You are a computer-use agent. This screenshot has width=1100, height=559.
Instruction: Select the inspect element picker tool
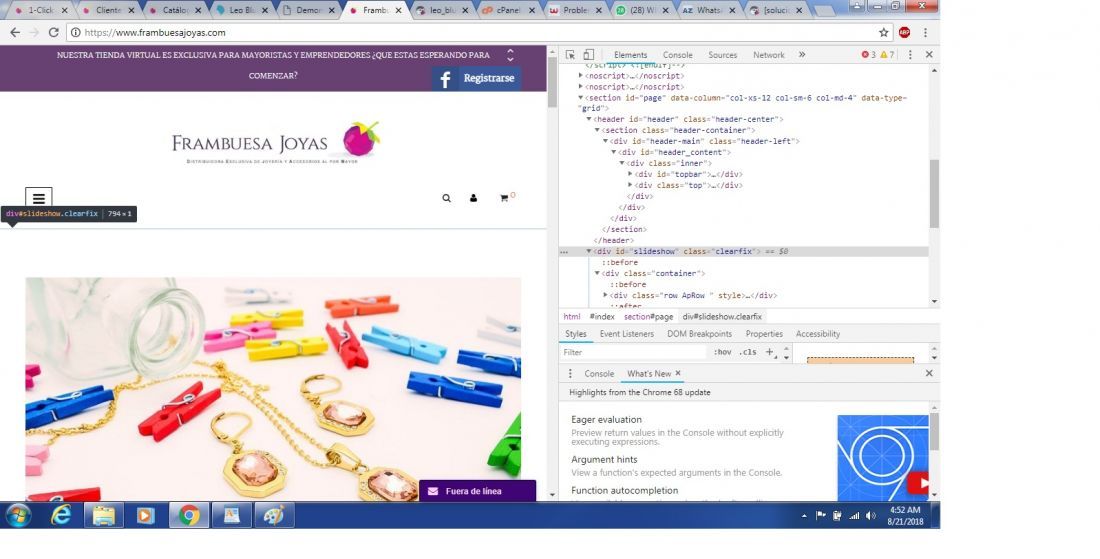570,55
